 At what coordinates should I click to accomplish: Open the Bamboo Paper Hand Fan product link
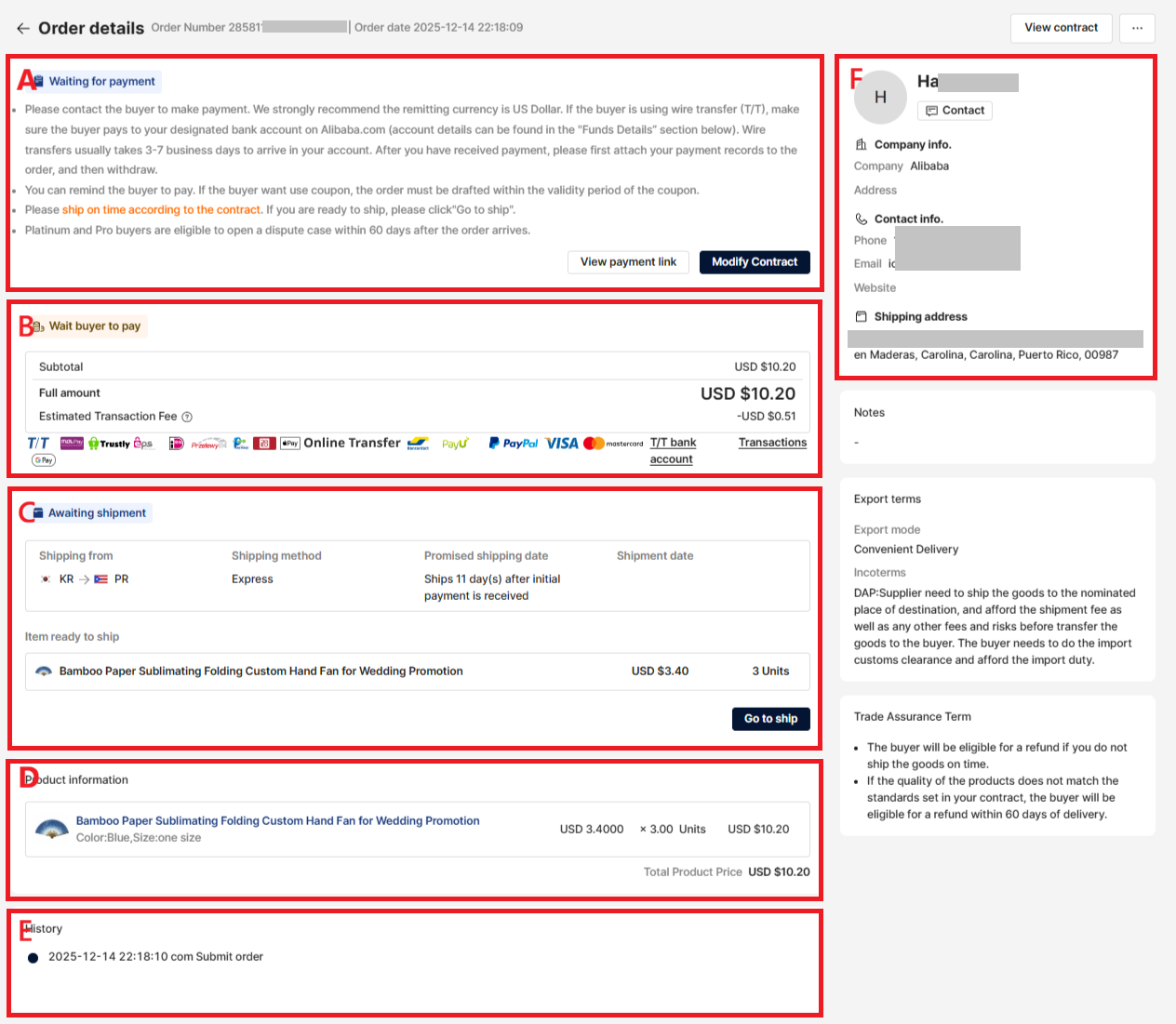click(277, 821)
